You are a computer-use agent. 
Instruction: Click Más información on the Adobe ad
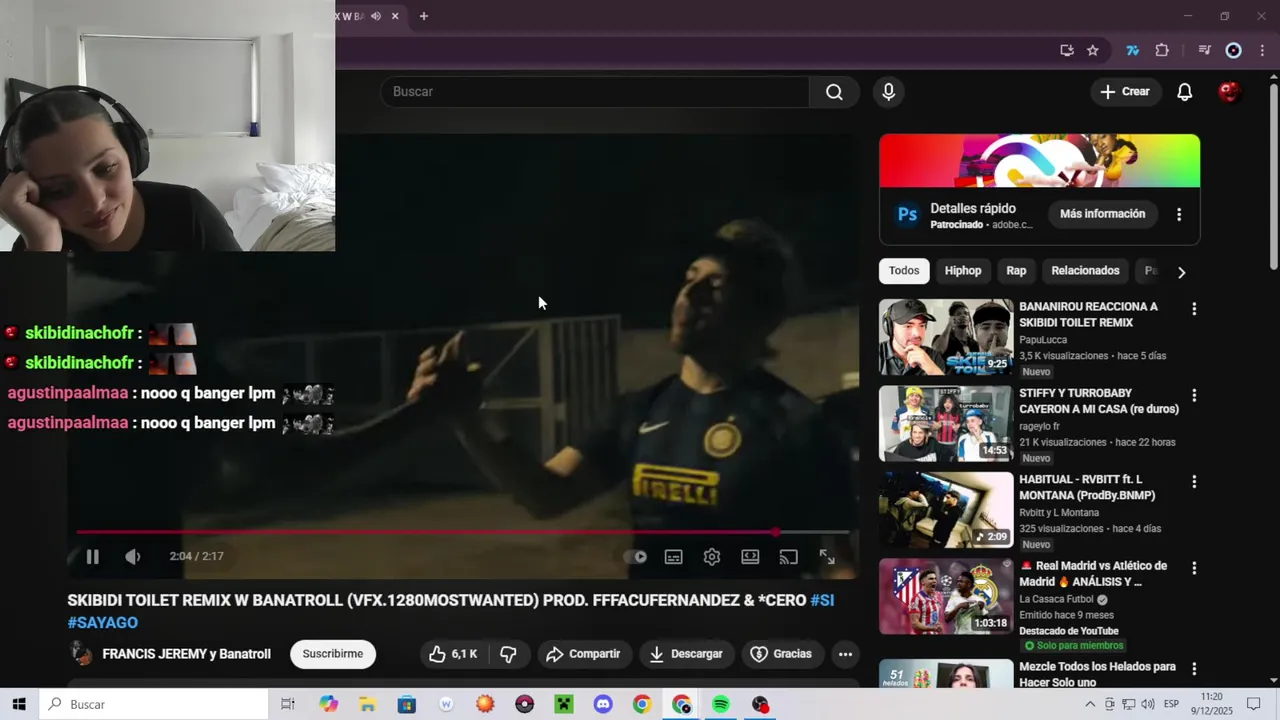pyautogui.click(x=1103, y=214)
